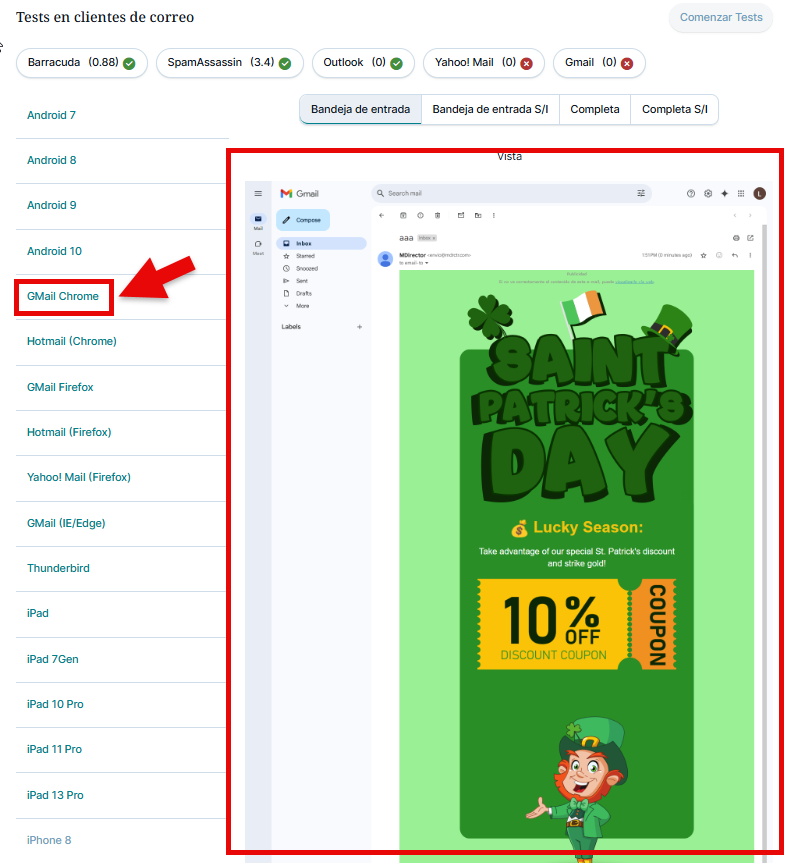
Task: Click the Yahoo! Mail (0) result chip
Action: (482, 62)
